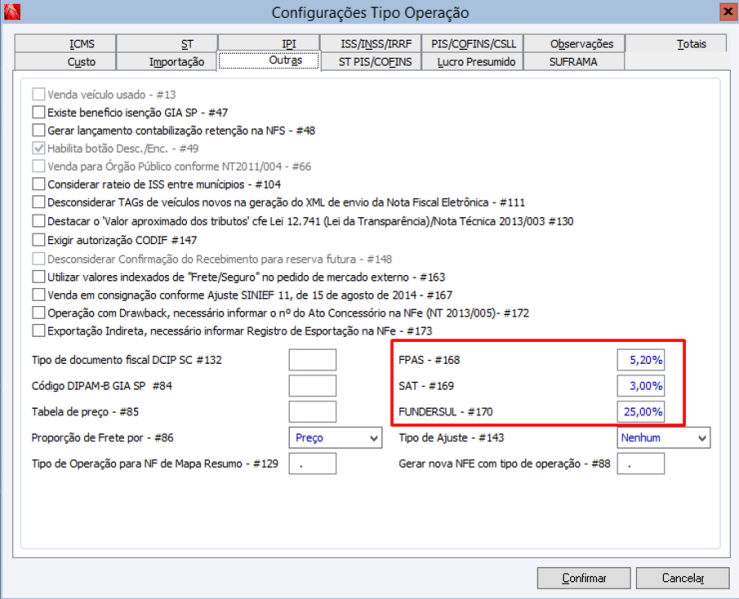
Task: Click Gerar nova NFE tipo de operação #88 field
Action: click(640, 464)
